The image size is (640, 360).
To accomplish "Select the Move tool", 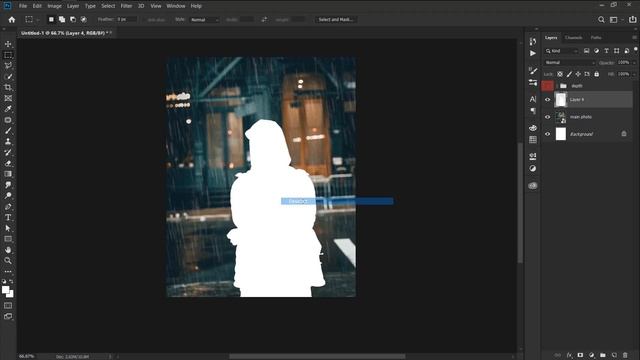I will (x=8, y=44).
